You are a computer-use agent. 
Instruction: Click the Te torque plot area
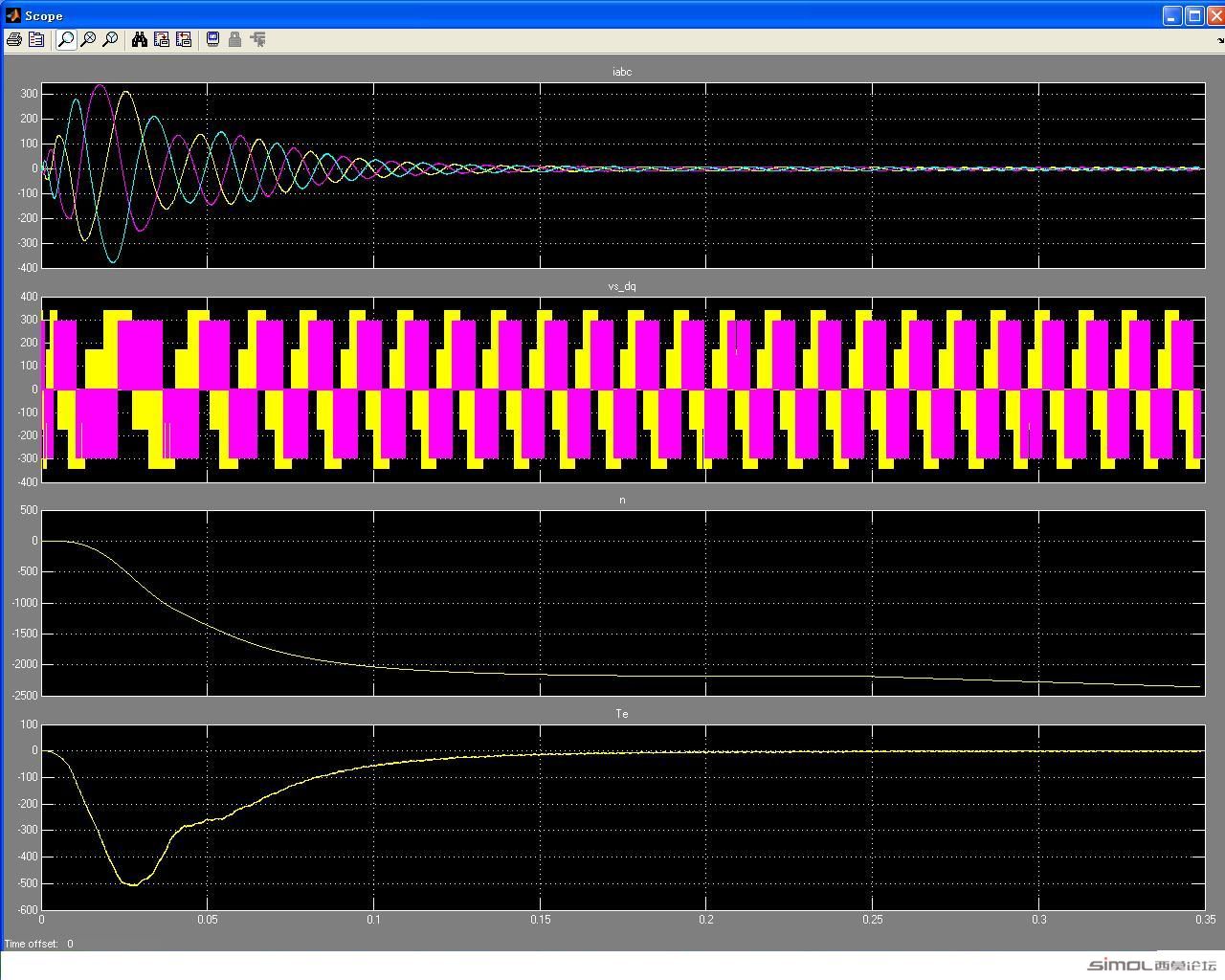pyautogui.click(x=623, y=817)
